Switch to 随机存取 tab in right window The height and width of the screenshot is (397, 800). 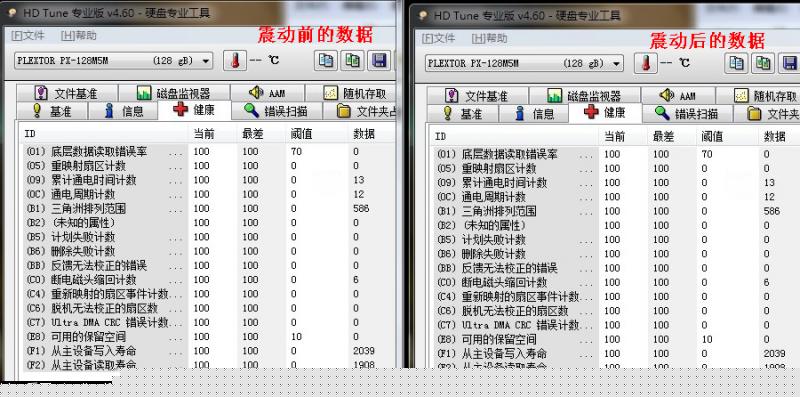point(758,96)
